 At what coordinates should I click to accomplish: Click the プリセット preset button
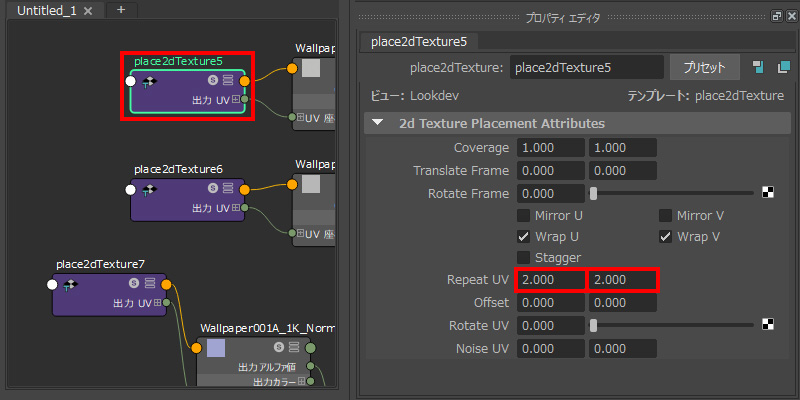[704, 67]
